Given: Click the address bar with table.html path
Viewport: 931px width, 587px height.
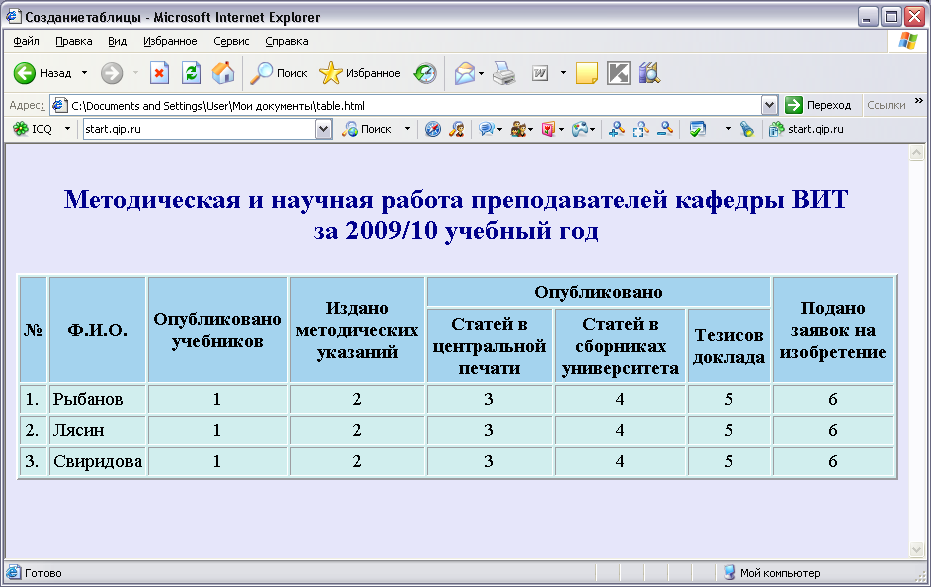Looking at the screenshot, I should [x=406, y=106].
